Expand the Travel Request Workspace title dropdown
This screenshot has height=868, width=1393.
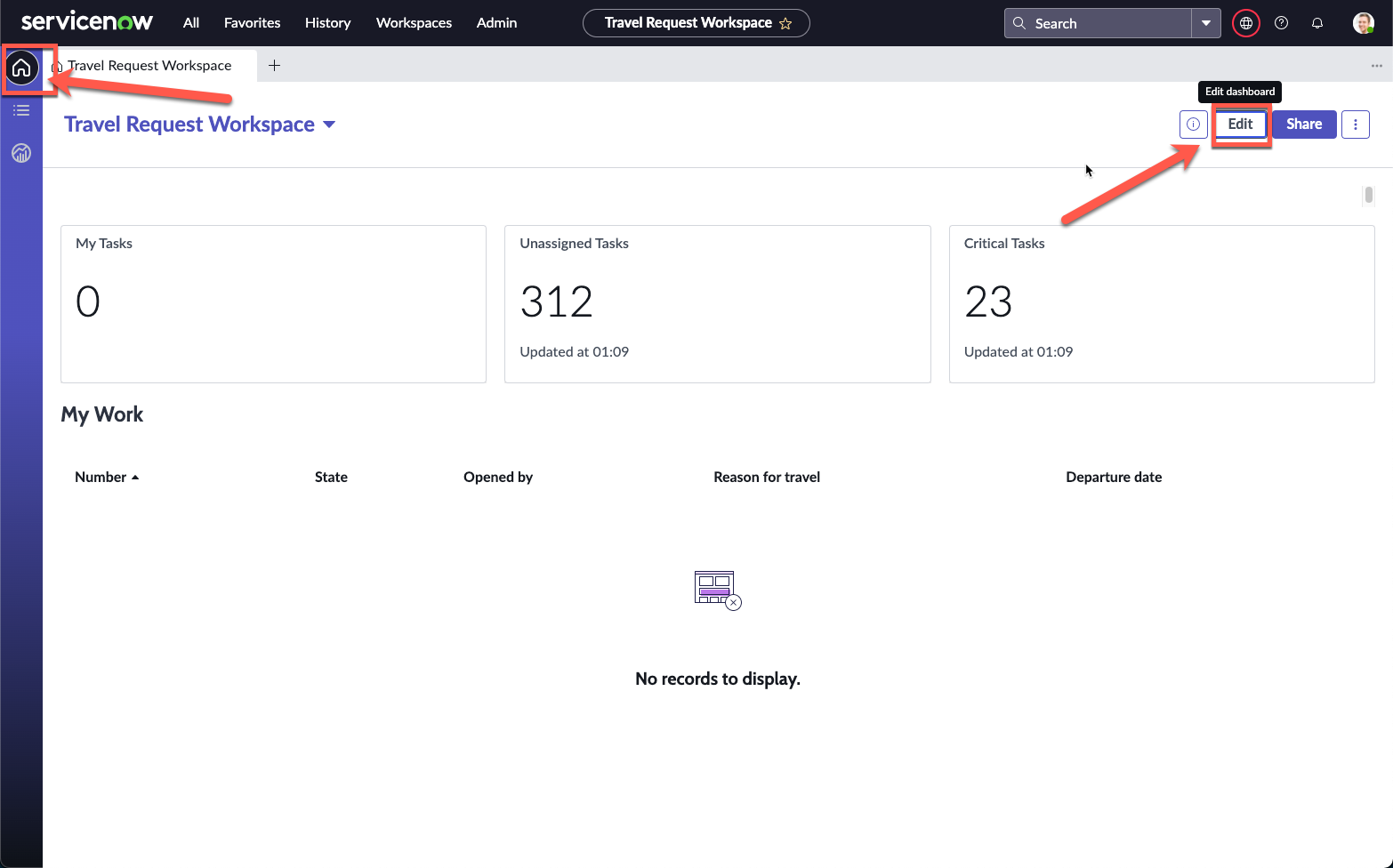[329, 125]
